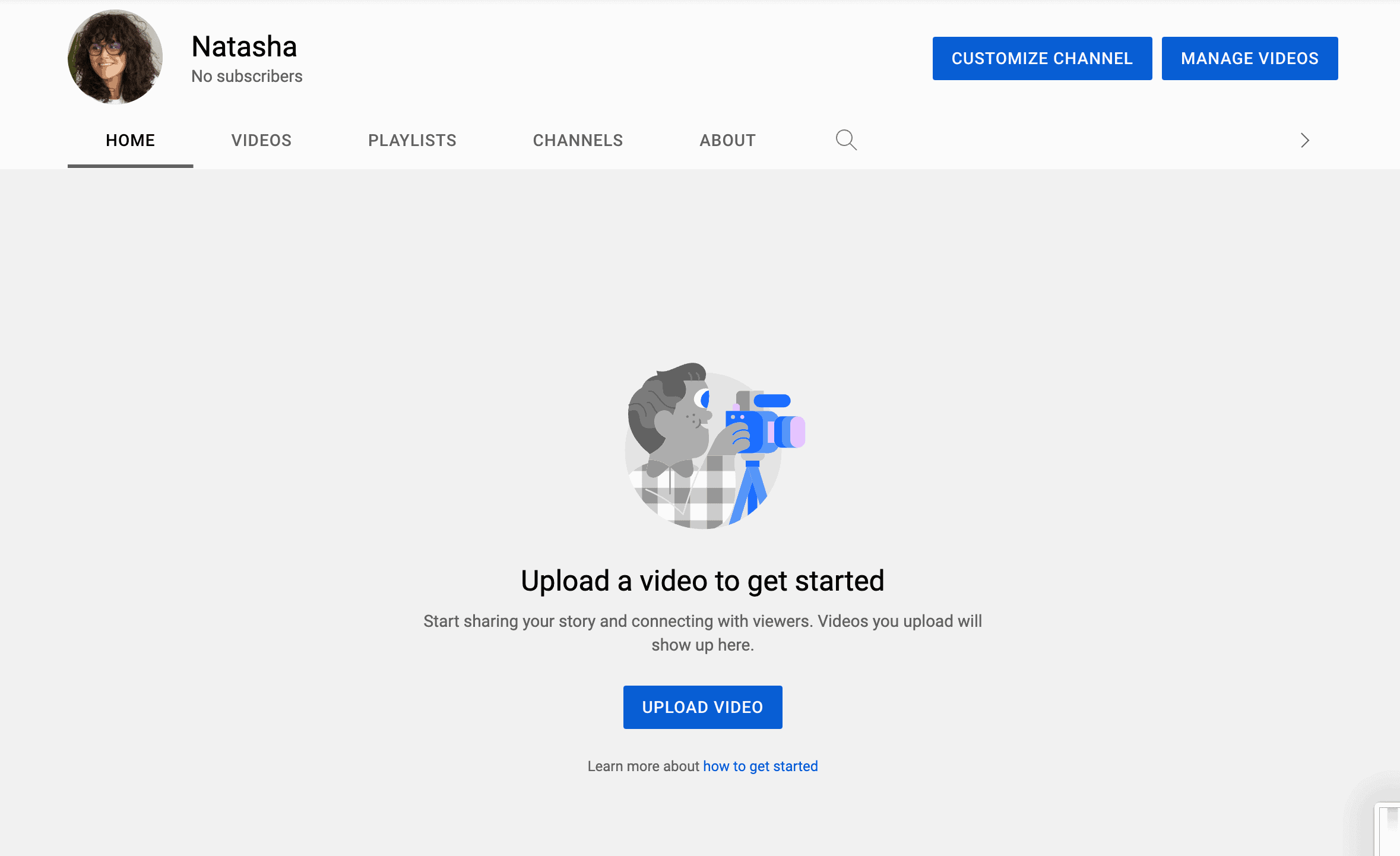Open Manage Videos

(x=1249, y=58)
